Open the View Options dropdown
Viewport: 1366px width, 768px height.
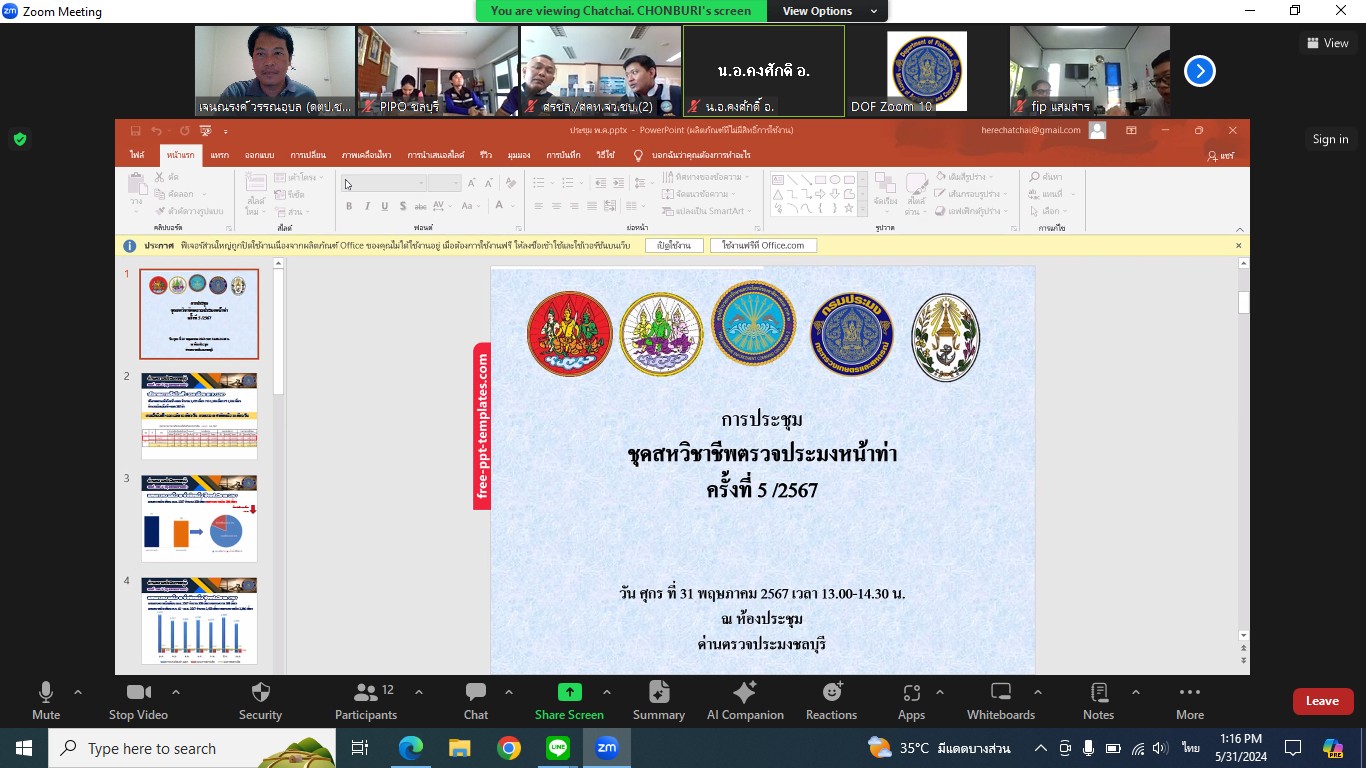[828, 11]
